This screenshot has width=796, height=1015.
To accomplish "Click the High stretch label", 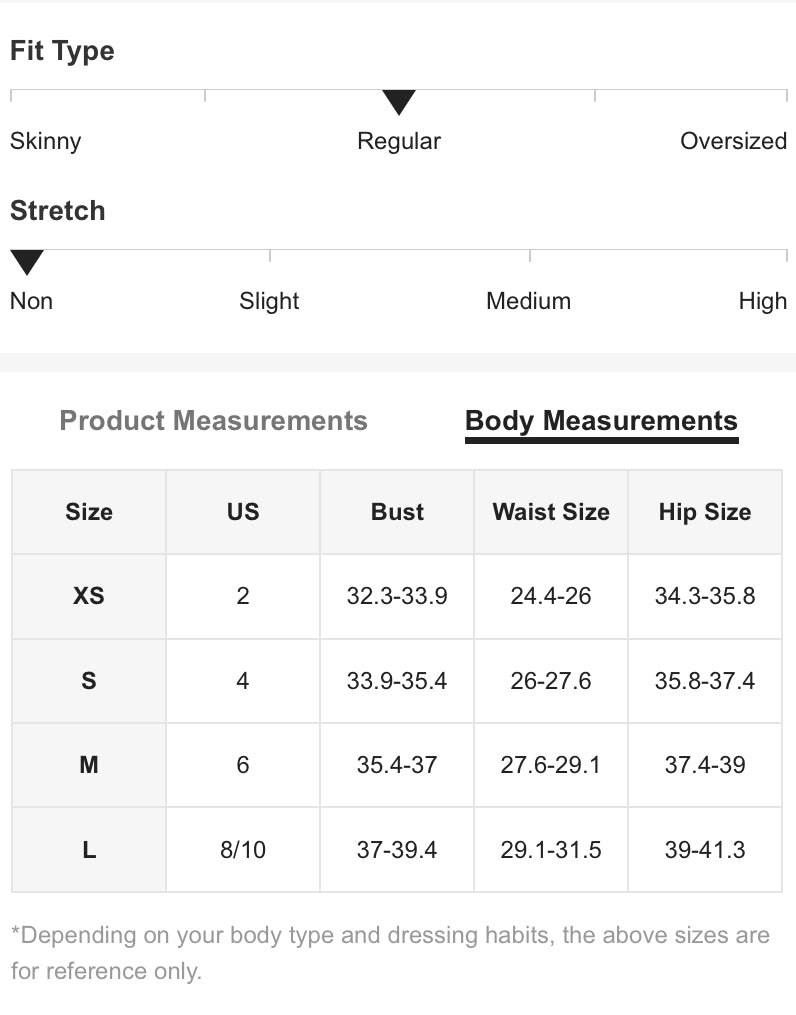I will [x=762, y=301].
